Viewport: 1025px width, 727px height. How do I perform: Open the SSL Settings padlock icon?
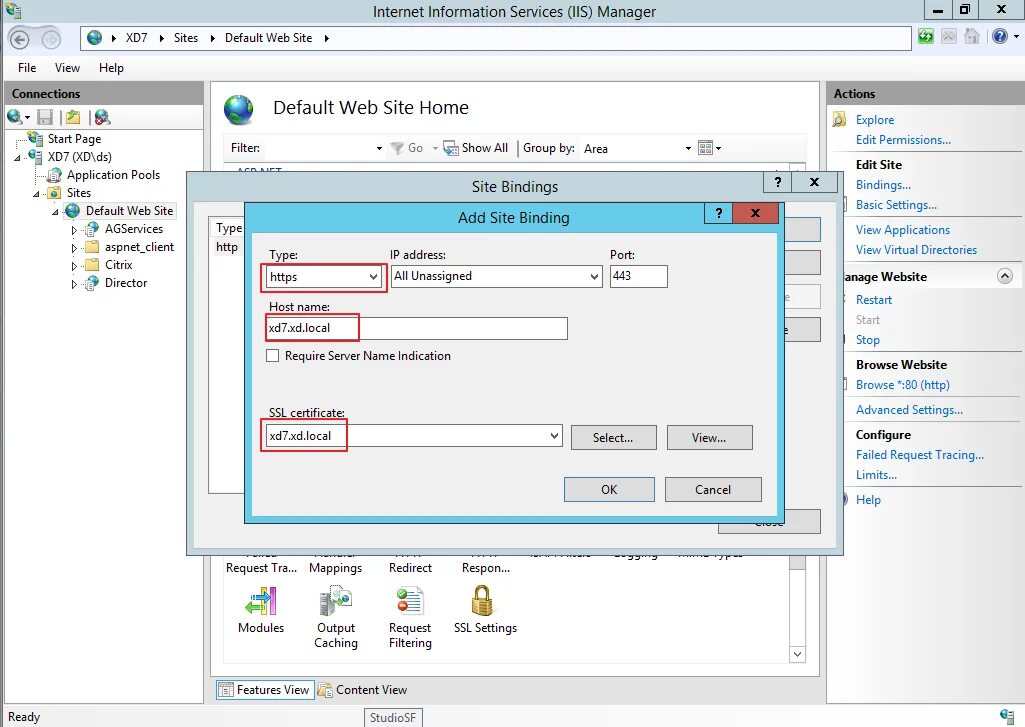coord(482,600)
